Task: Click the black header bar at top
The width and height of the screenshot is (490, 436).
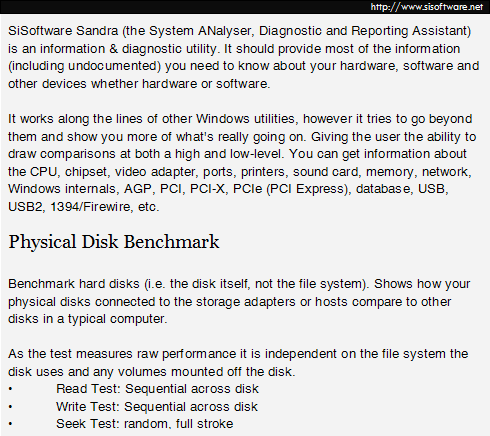Action: pos(245,7)
